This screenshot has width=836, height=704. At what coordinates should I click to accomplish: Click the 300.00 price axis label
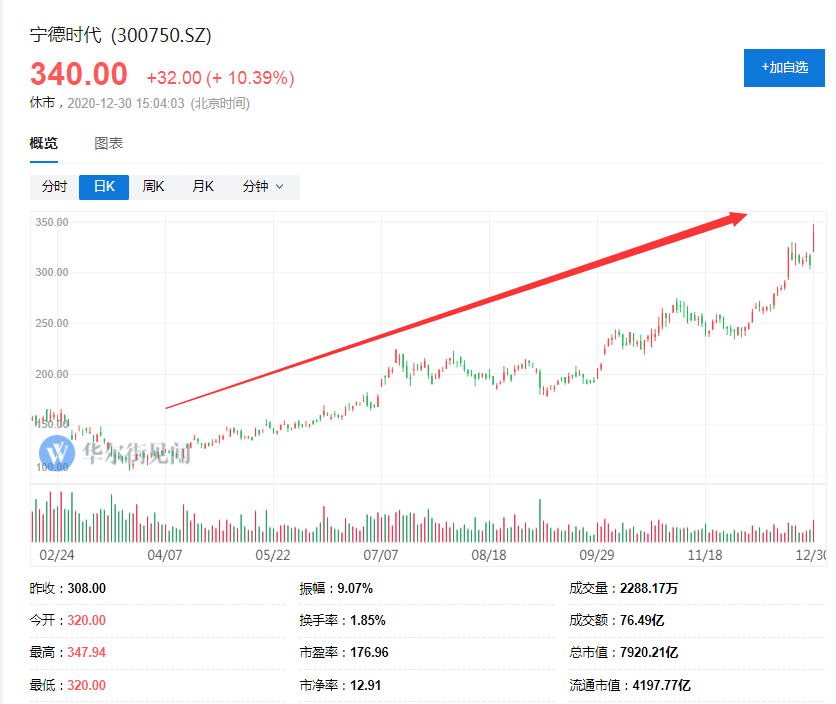coord(52,273)
